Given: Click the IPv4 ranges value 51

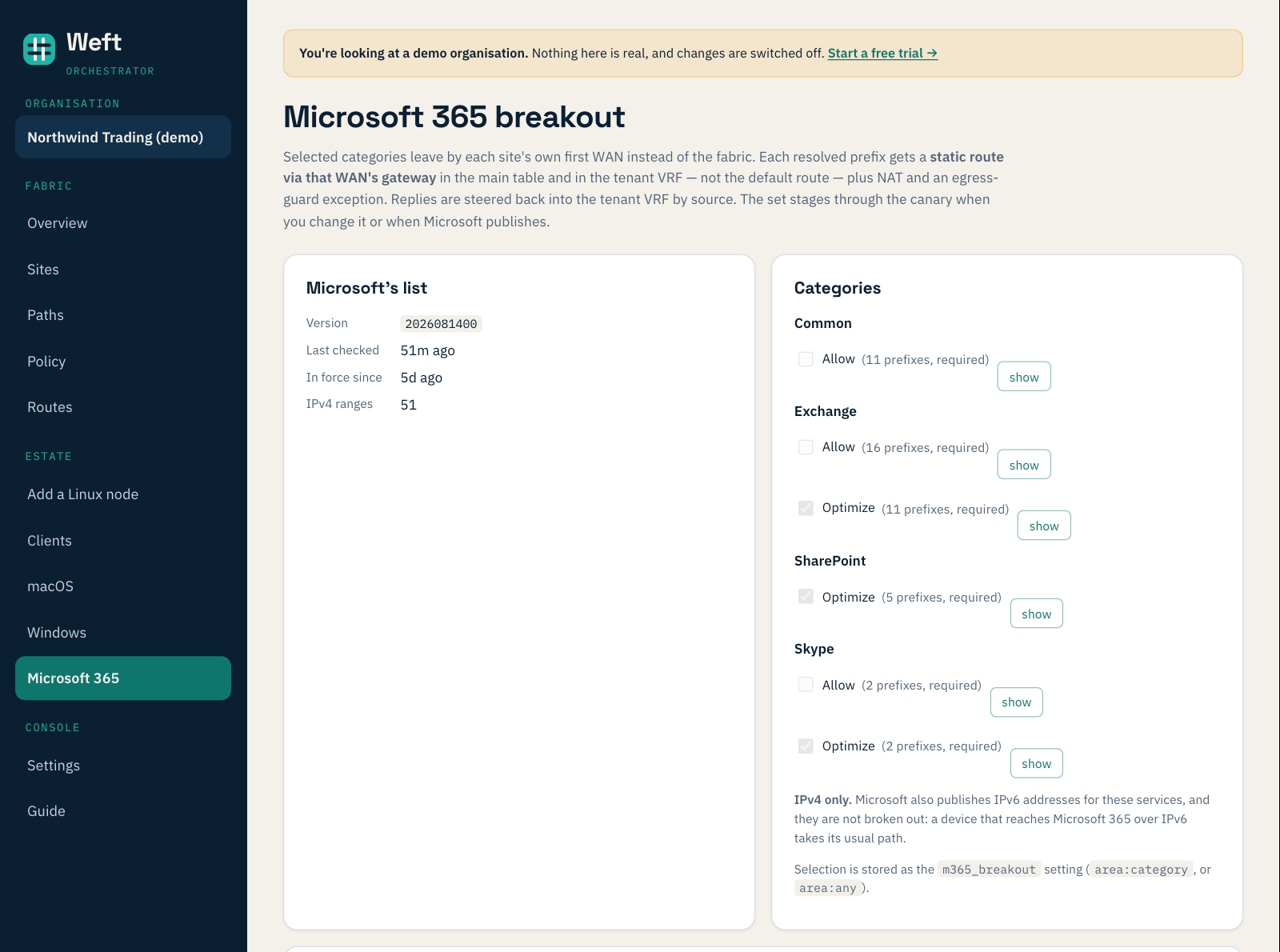Looking at the screenshot, I should point(409,405).
